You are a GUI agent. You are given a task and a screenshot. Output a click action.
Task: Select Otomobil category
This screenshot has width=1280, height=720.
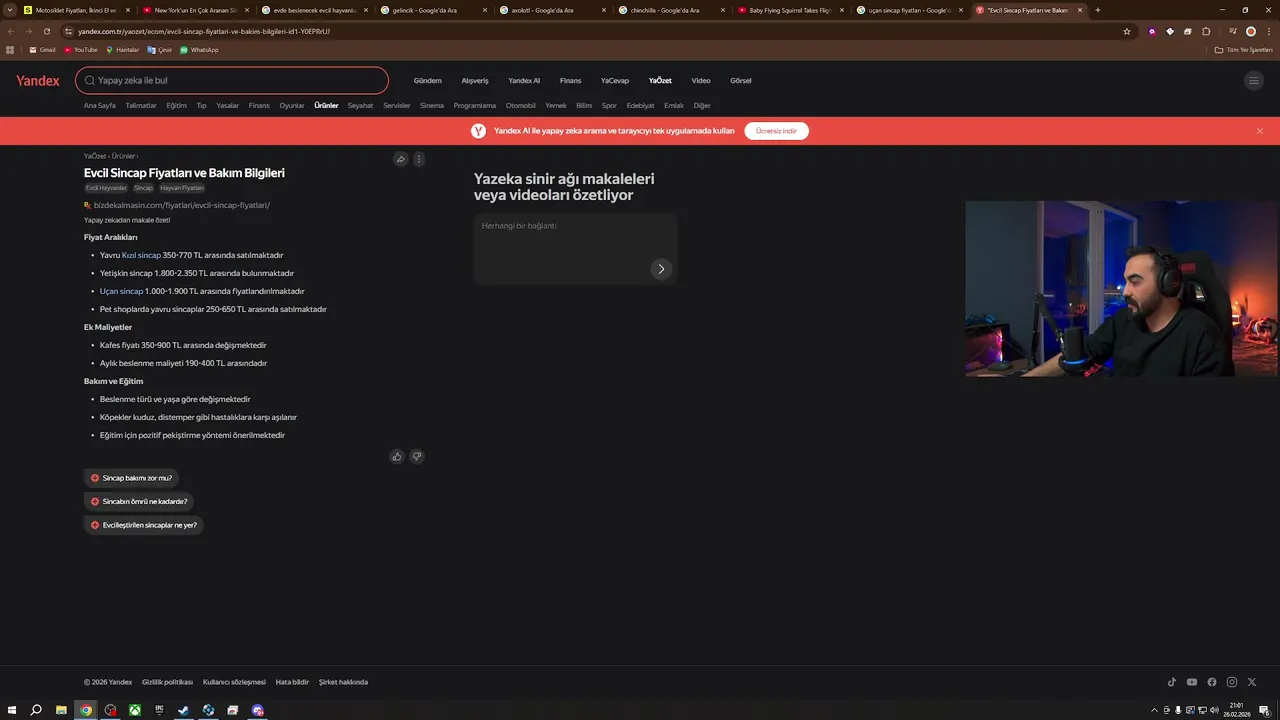coord(521,105)
